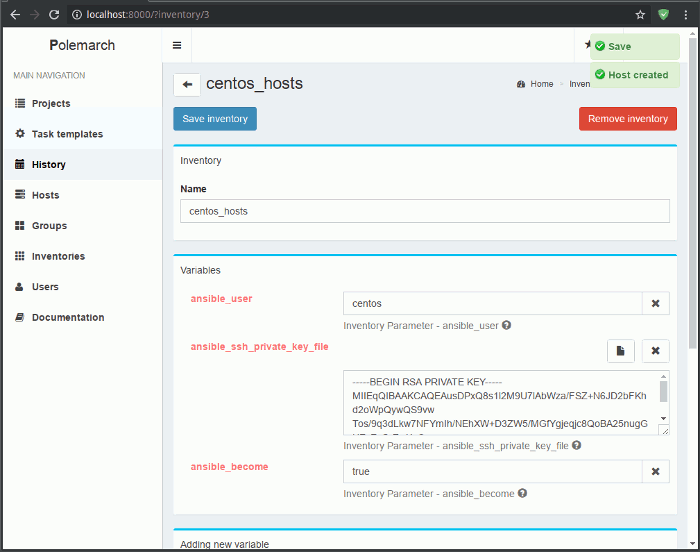Viewport: 700px width, 552px height.
Task: Open Projects in the sidebar
Action: pos(50,104)
